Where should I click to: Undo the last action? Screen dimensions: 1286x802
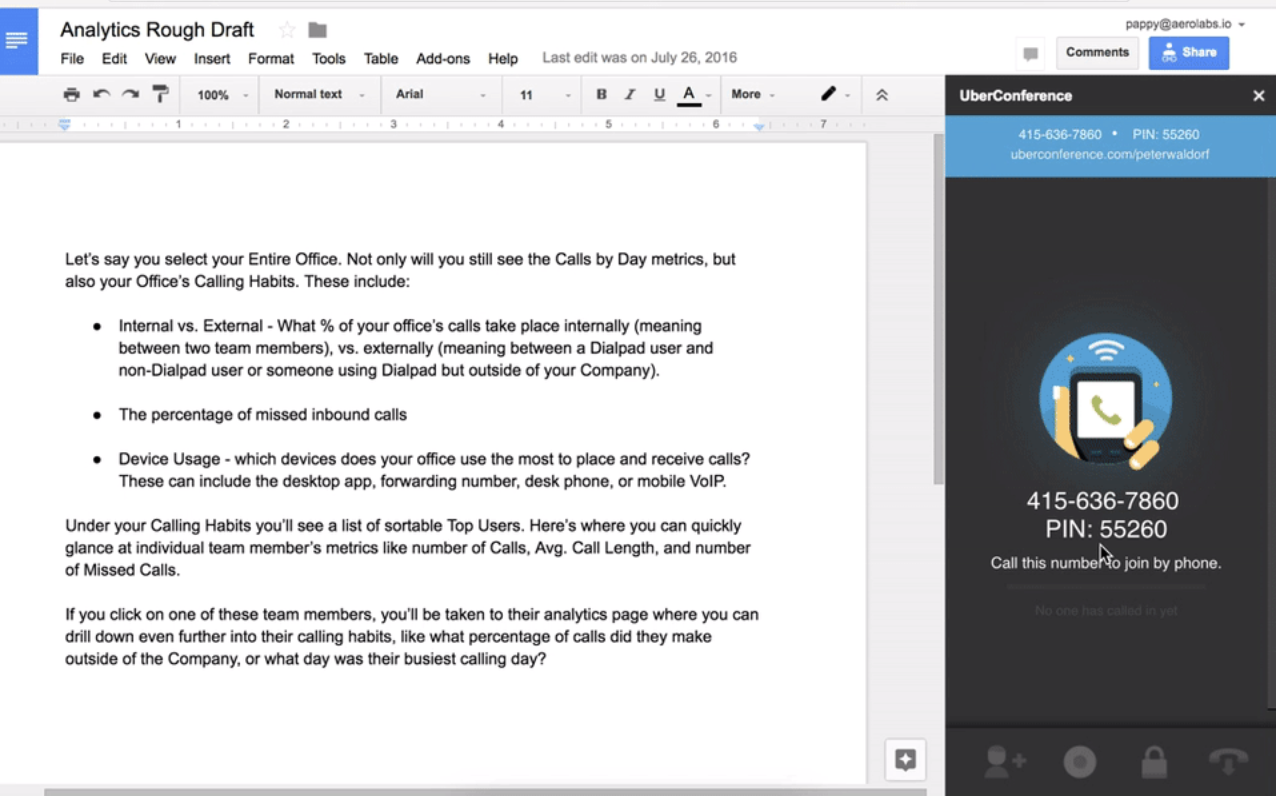[x=101, y=94]
